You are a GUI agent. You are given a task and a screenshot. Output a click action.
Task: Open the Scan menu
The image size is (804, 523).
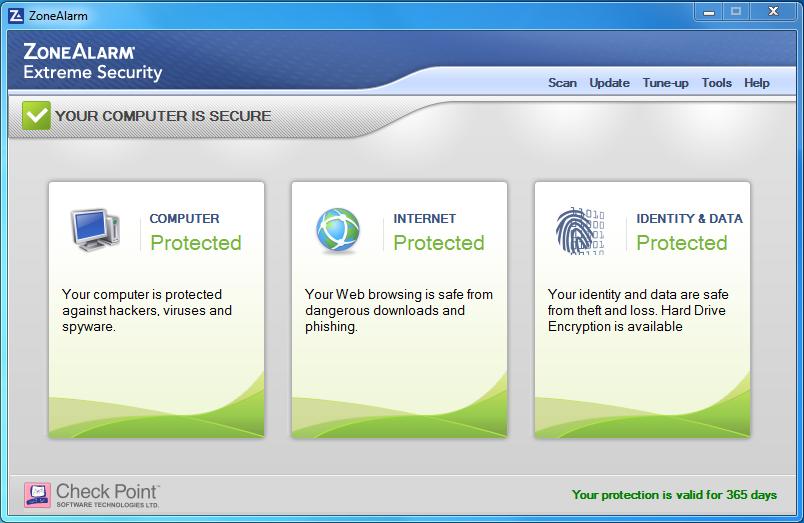coord(562,83)
